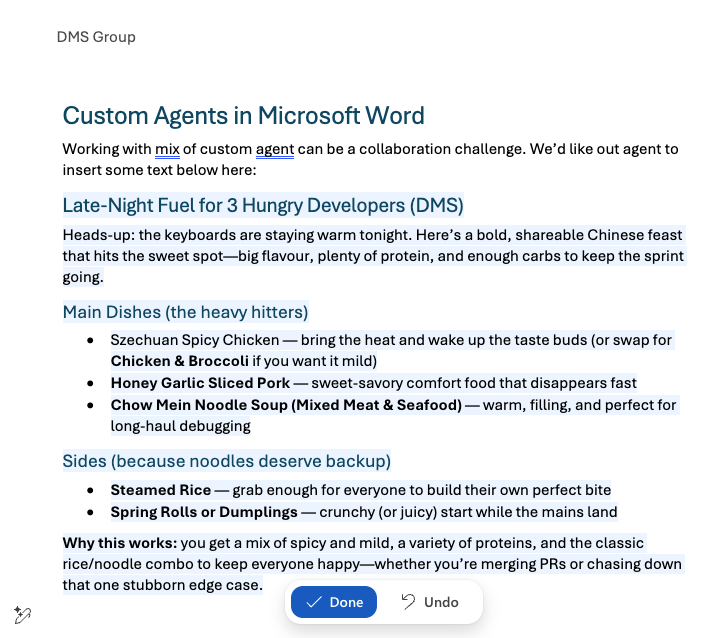Click the bold 'Spring Rolls or Dumplings' text
Screen dimensions: 713x638
204,512
